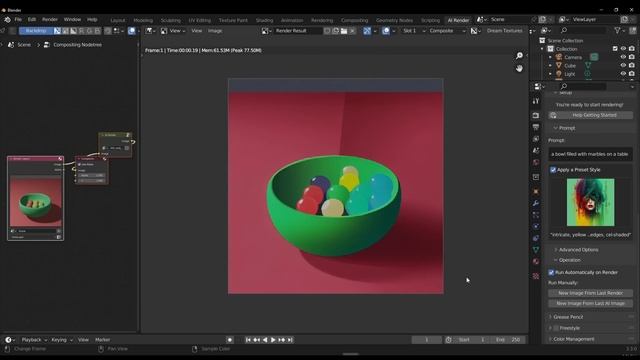Screen dimensions: 640x360
Task: Select the AI Render workspace tab
Action: point(458,20)
